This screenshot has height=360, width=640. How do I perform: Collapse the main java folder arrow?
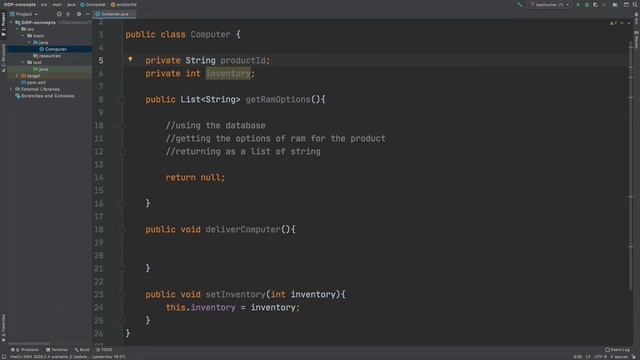(x=29, y=42)
